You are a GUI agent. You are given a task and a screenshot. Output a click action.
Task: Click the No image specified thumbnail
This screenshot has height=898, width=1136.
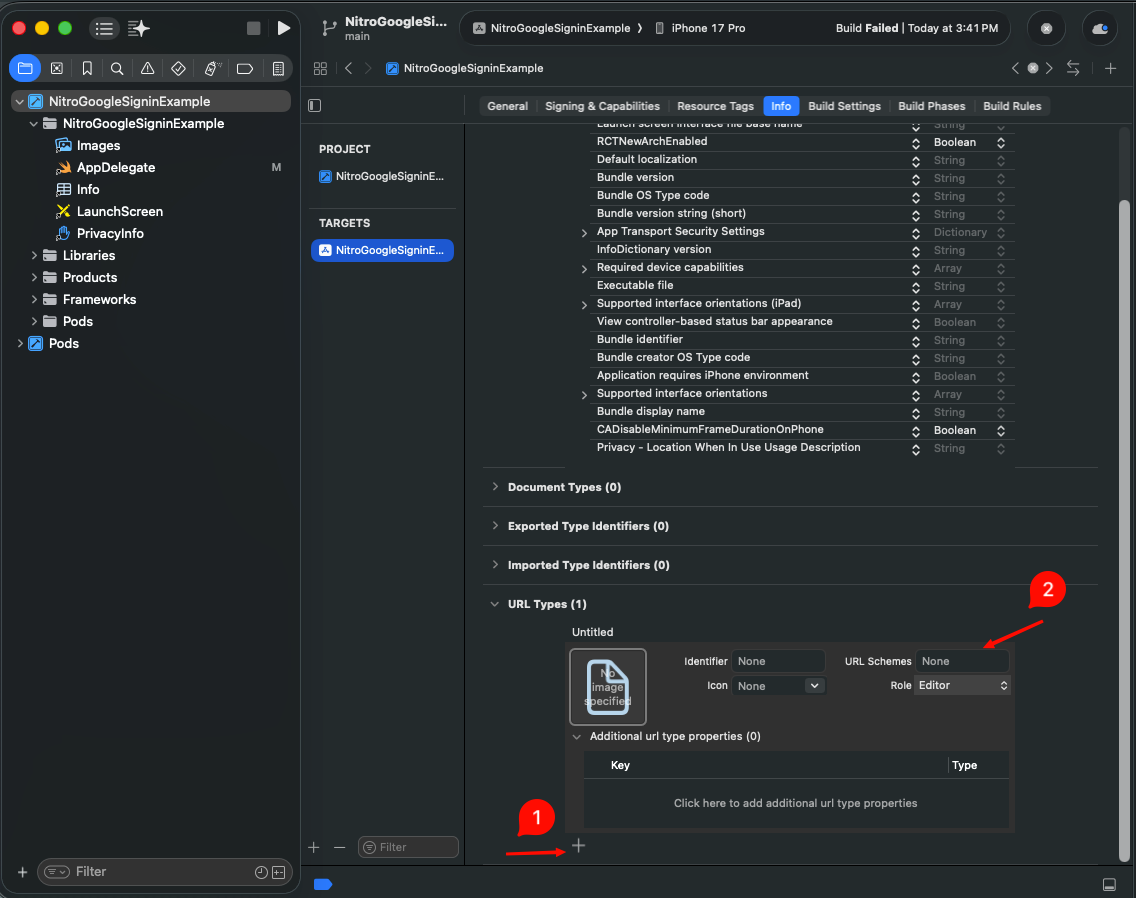tap(608, 686)
